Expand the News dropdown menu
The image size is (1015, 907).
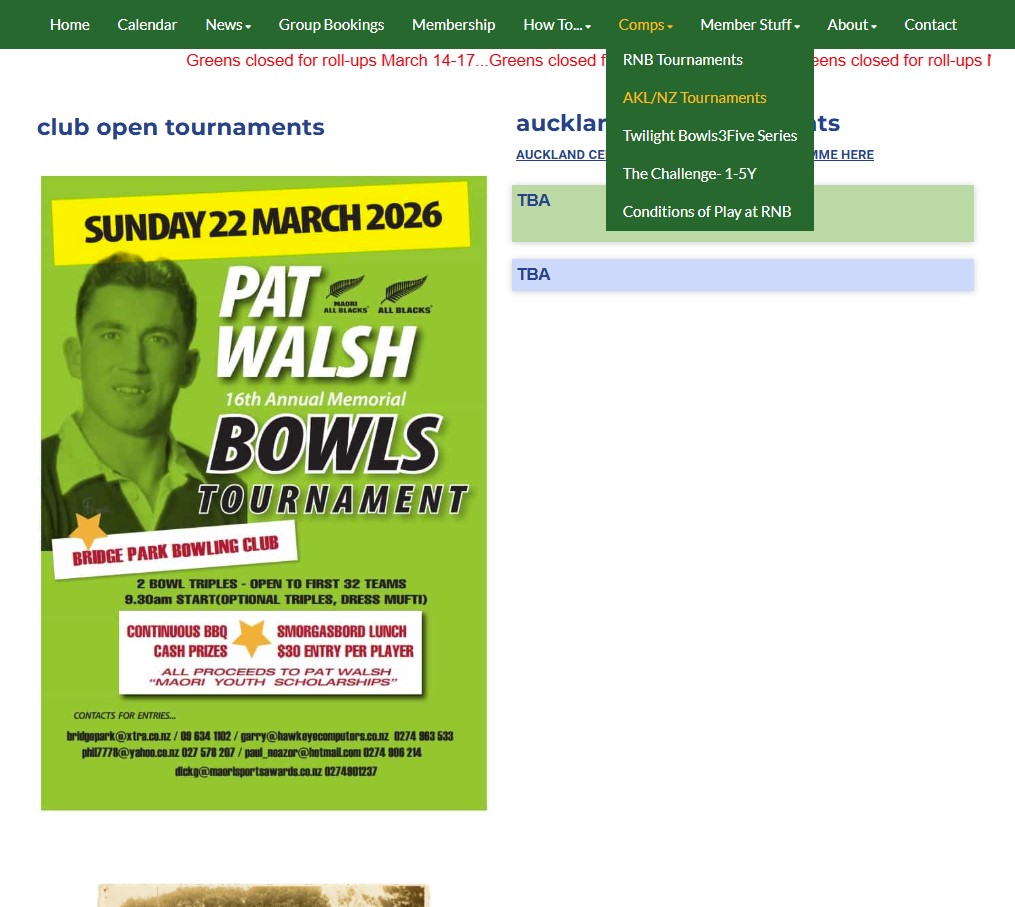228,25
